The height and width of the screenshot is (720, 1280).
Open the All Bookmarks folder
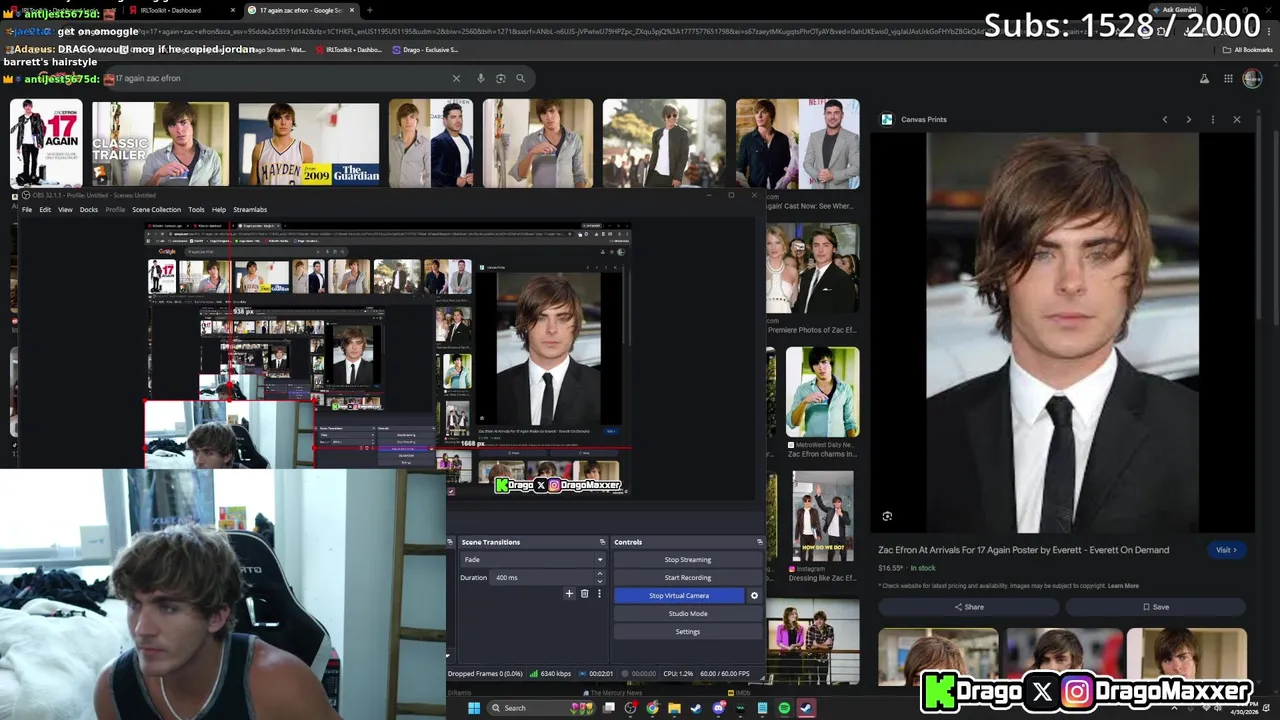pos(1247,49)
